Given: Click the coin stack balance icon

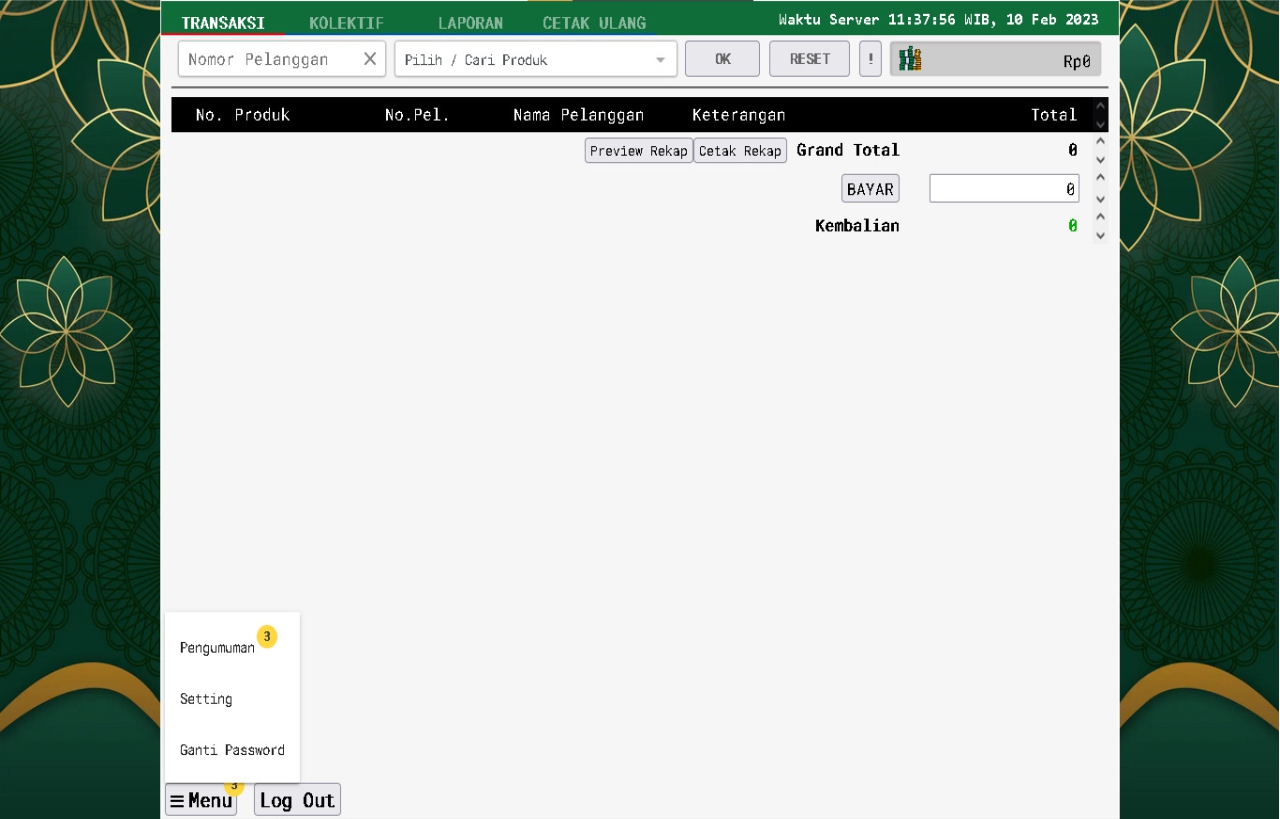Looking at the screenshot, I should [x=909, y=59].
